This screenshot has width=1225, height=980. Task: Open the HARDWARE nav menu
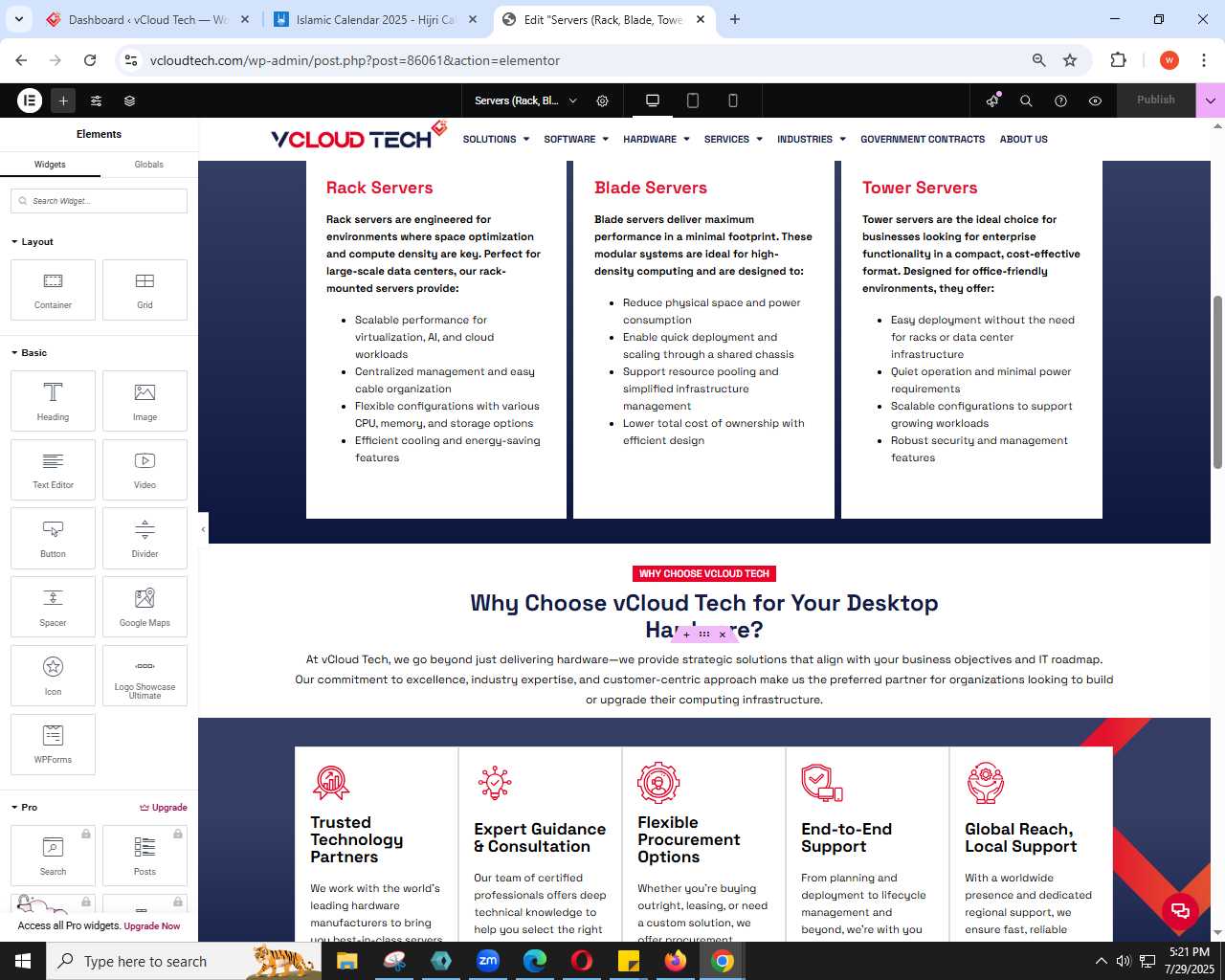(x=657, y=140)
